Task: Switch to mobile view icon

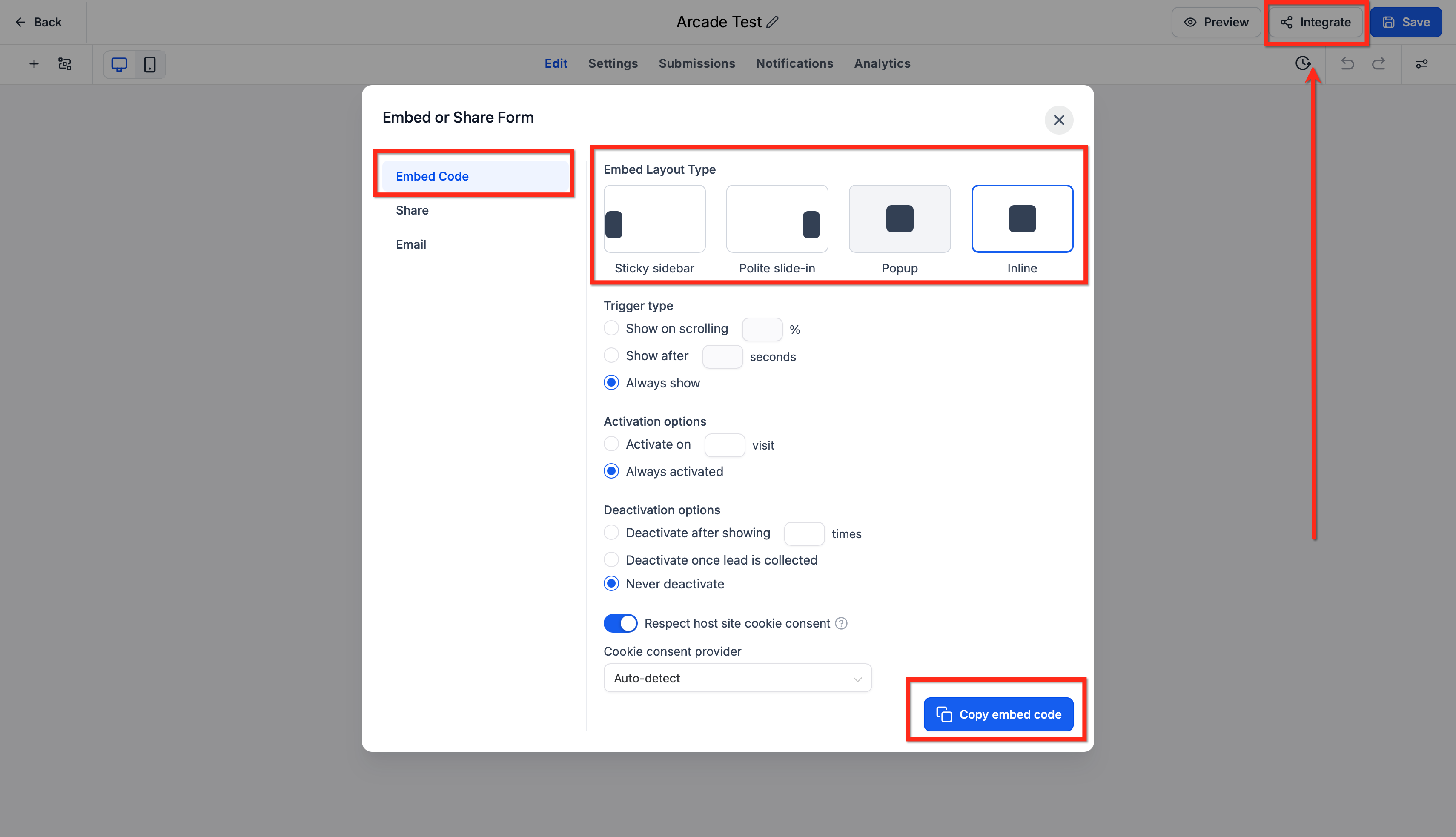Action: point(150,64)
